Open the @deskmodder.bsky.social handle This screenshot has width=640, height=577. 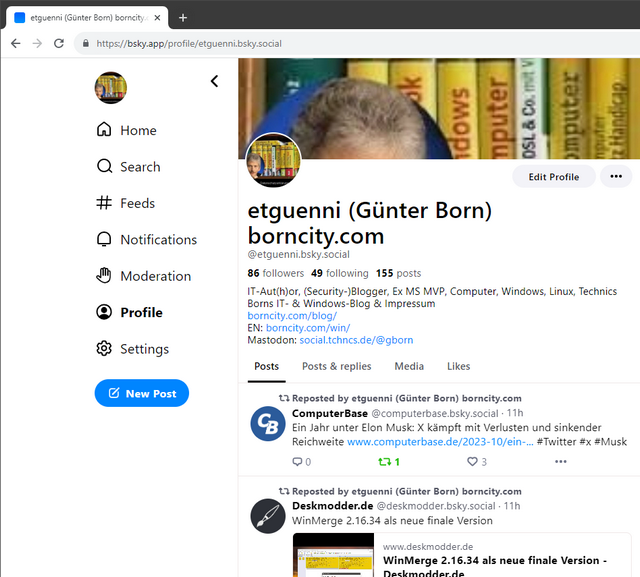[436, 506]
